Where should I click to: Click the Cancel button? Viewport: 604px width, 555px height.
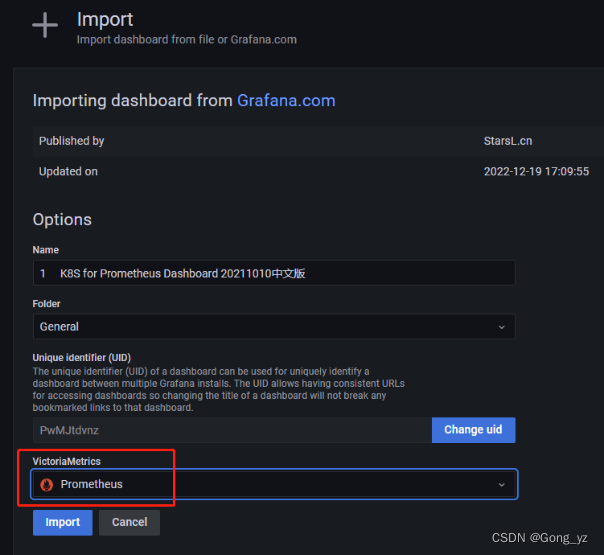point(129,523)
